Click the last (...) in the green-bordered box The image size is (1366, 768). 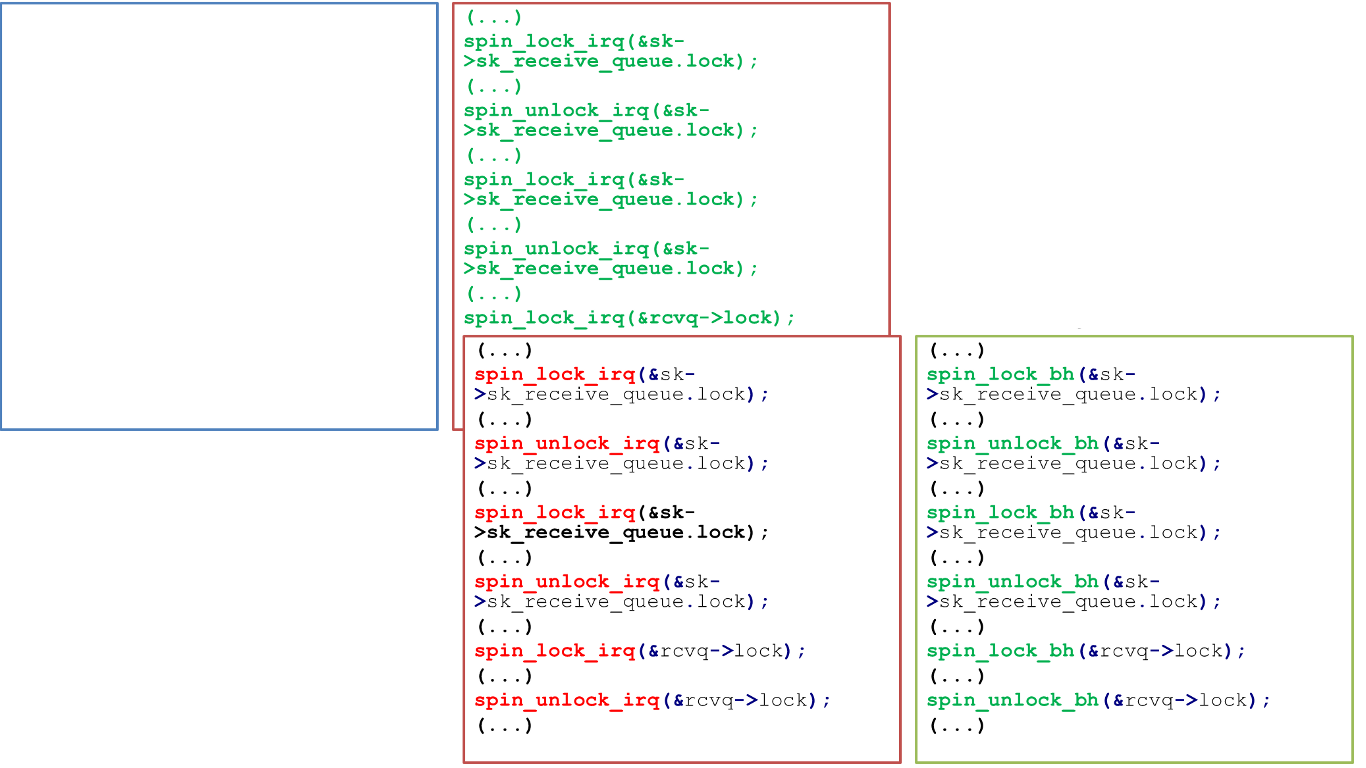(x=957, y=725)
